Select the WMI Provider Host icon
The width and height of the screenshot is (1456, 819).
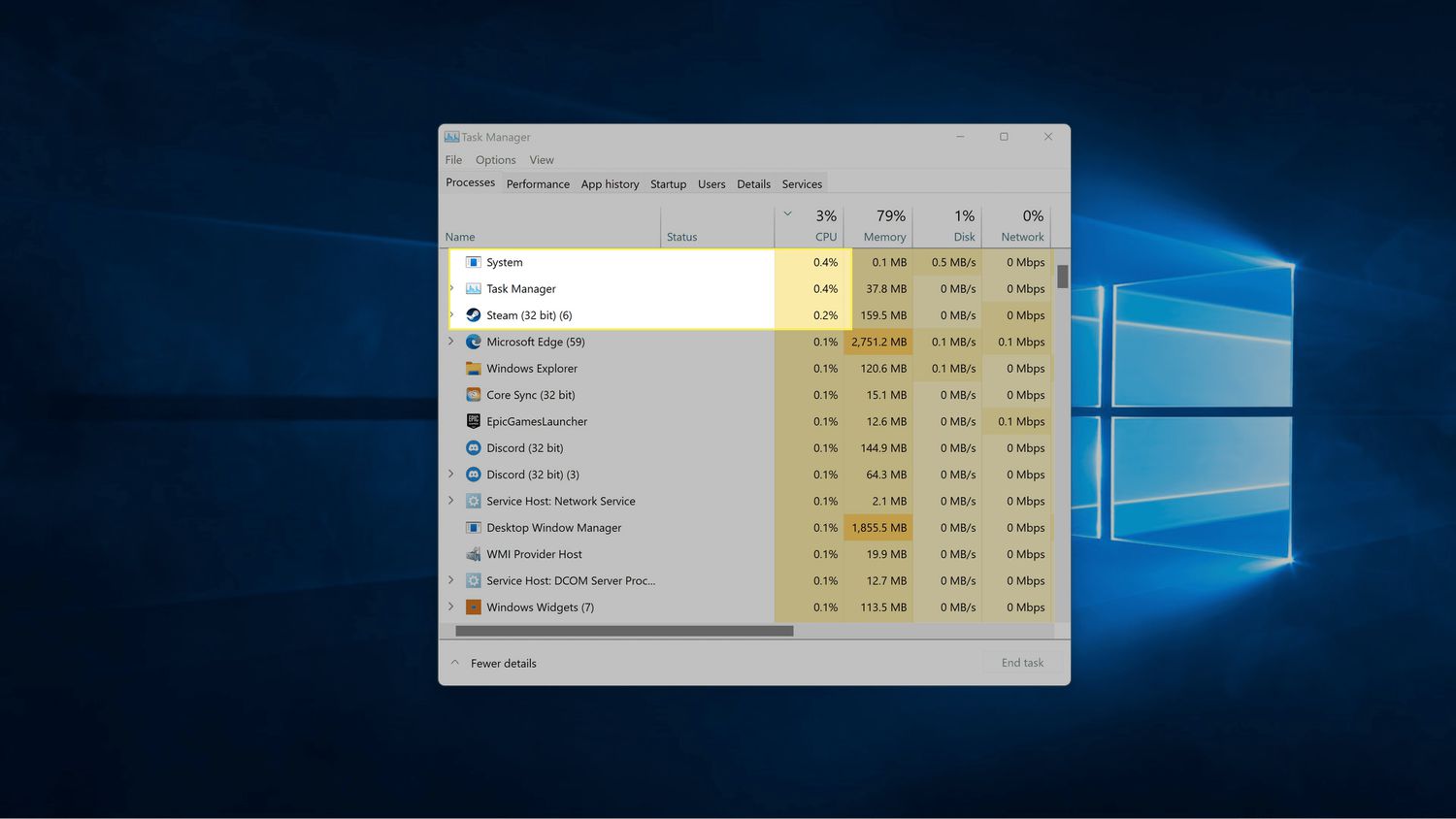[x=473, y=554]
